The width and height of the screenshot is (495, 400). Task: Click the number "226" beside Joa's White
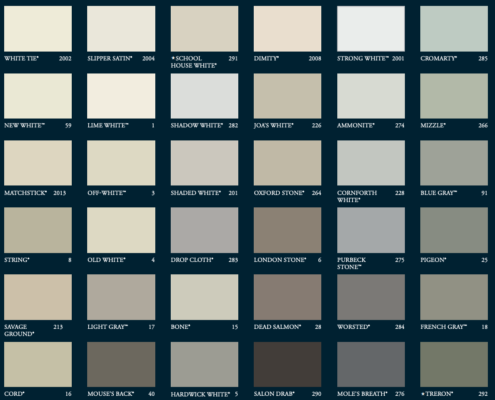tap(316, 126)
